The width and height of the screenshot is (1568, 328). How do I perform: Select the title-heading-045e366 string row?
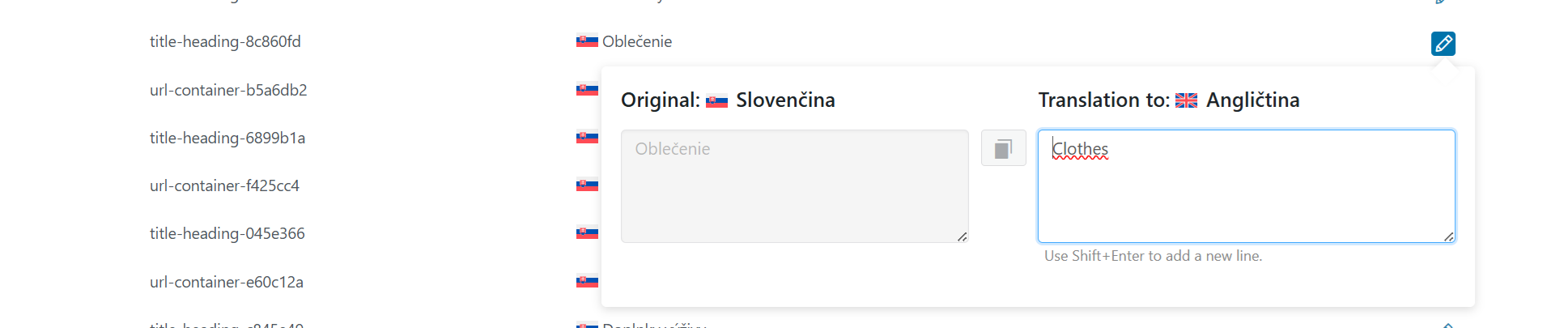pyautogui.click(x=227, y=233)
